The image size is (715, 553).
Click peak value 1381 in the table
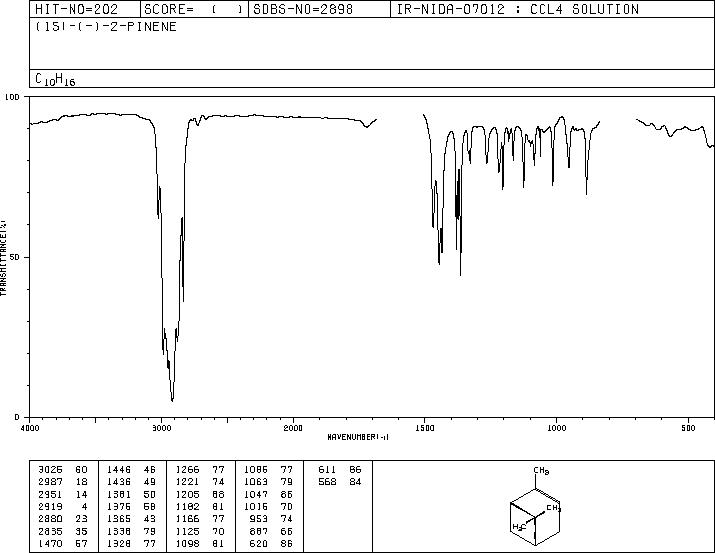pos(119,495)
